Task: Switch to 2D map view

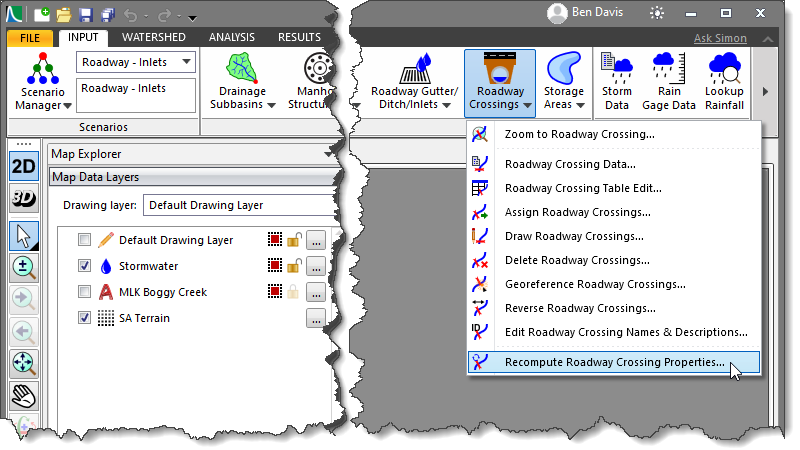Action: click(23, 166)
